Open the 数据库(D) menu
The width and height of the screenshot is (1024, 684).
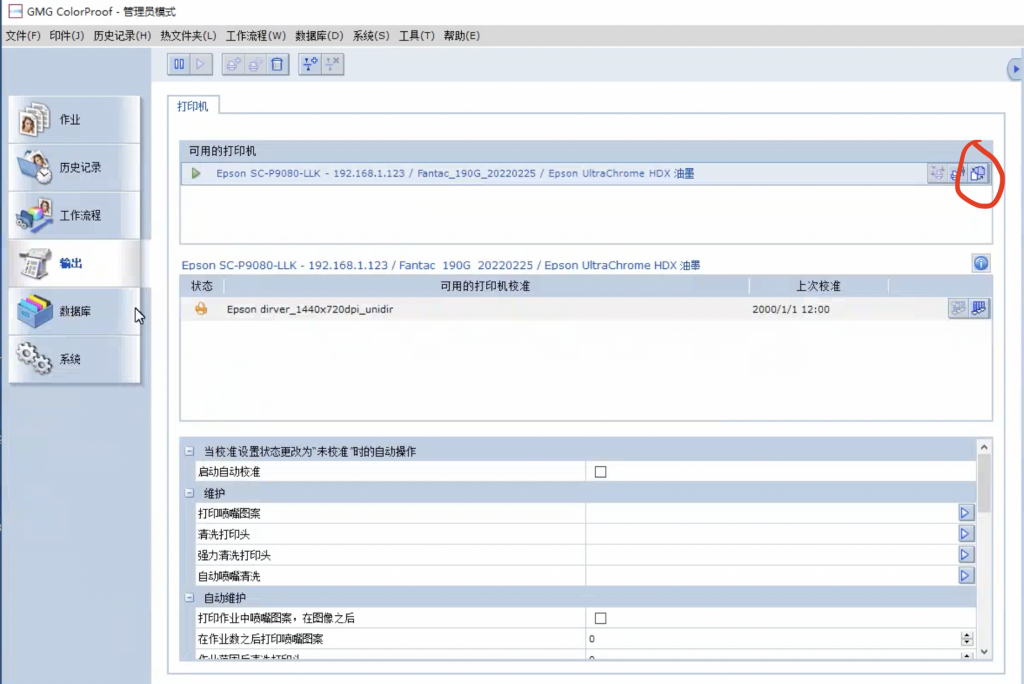click(x=319, y=36)
